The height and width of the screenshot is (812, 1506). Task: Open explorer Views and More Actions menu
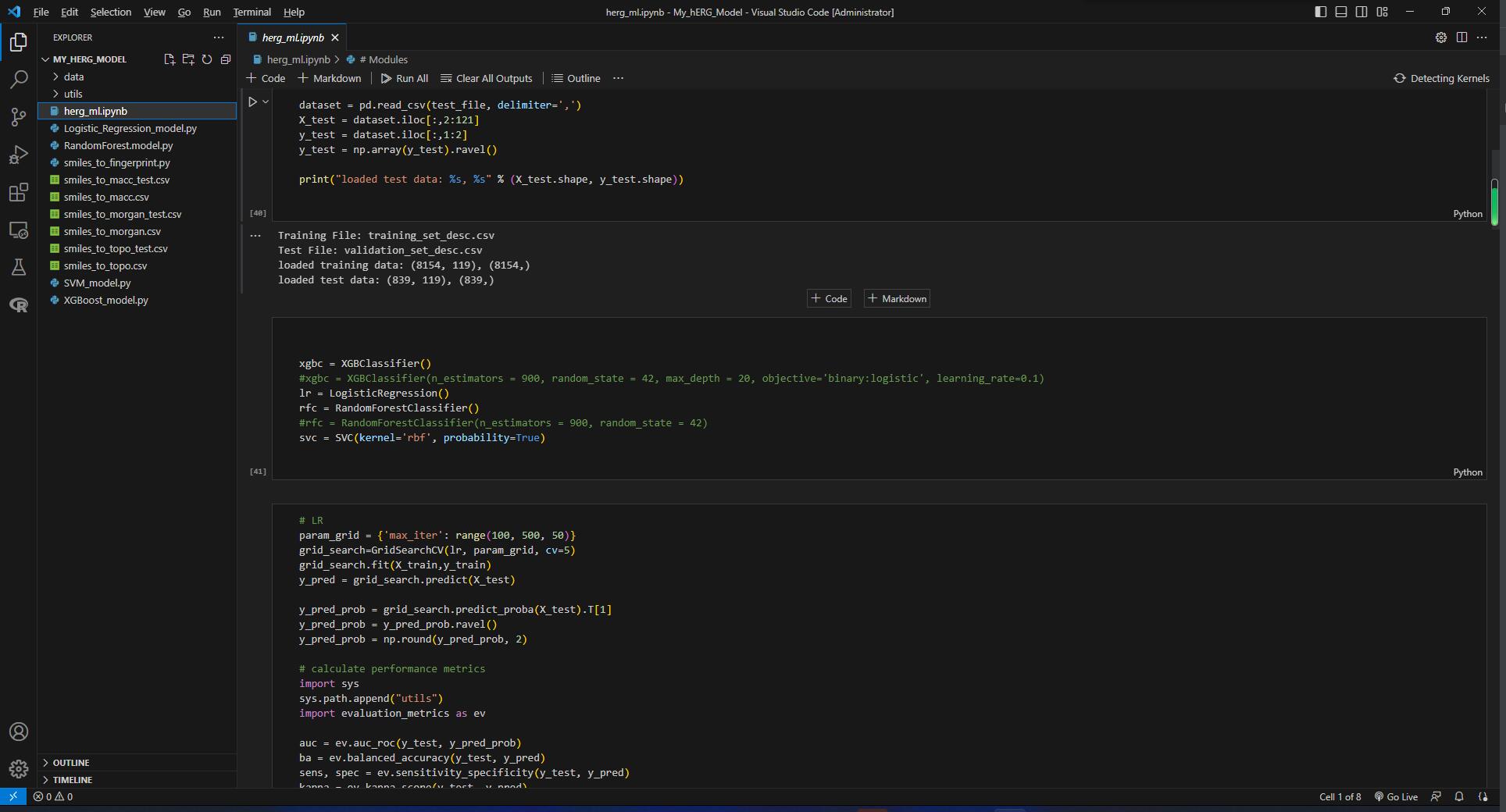pos(219,37)
